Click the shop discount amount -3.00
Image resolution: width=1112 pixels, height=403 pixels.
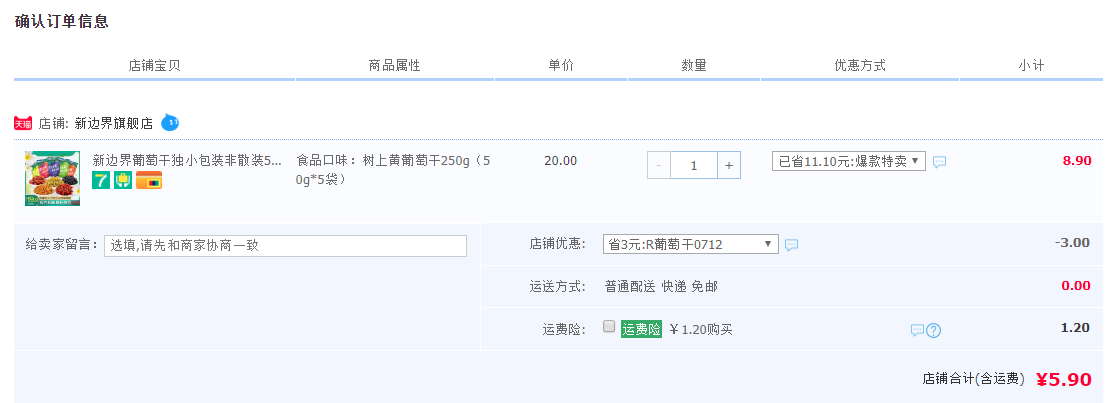pyautogui.click(x=1072, y=243)
